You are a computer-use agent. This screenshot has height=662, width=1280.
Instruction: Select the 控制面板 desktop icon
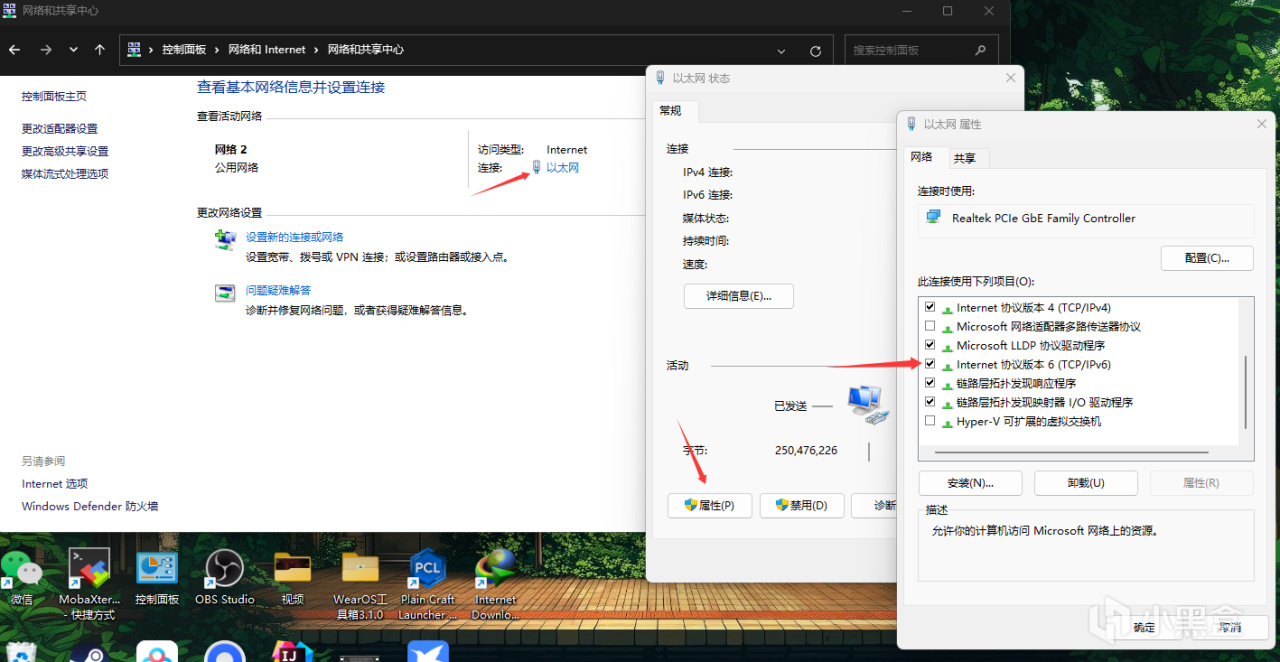coord(157,577)
